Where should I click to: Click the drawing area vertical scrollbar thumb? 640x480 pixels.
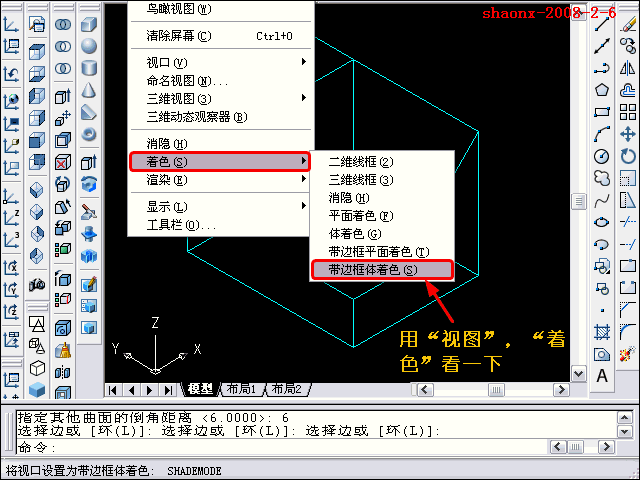[x=578, y=201]
